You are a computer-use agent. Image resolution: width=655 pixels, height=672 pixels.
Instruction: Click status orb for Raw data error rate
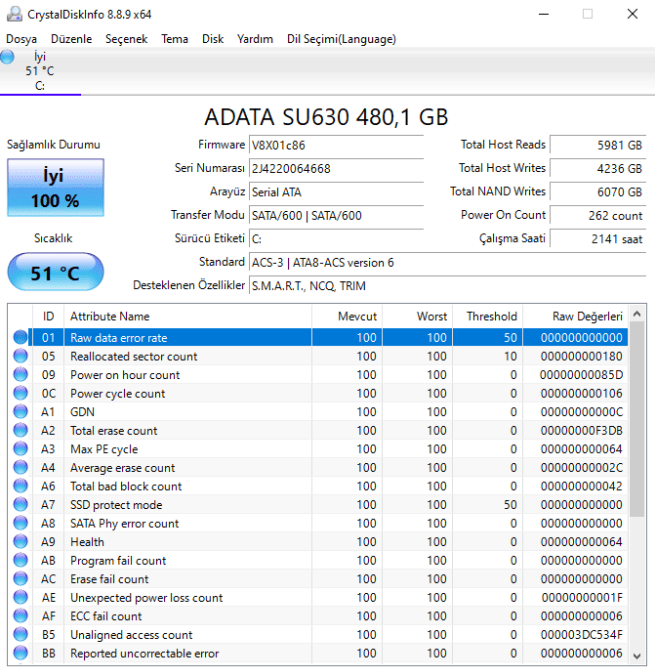[20, 337]
